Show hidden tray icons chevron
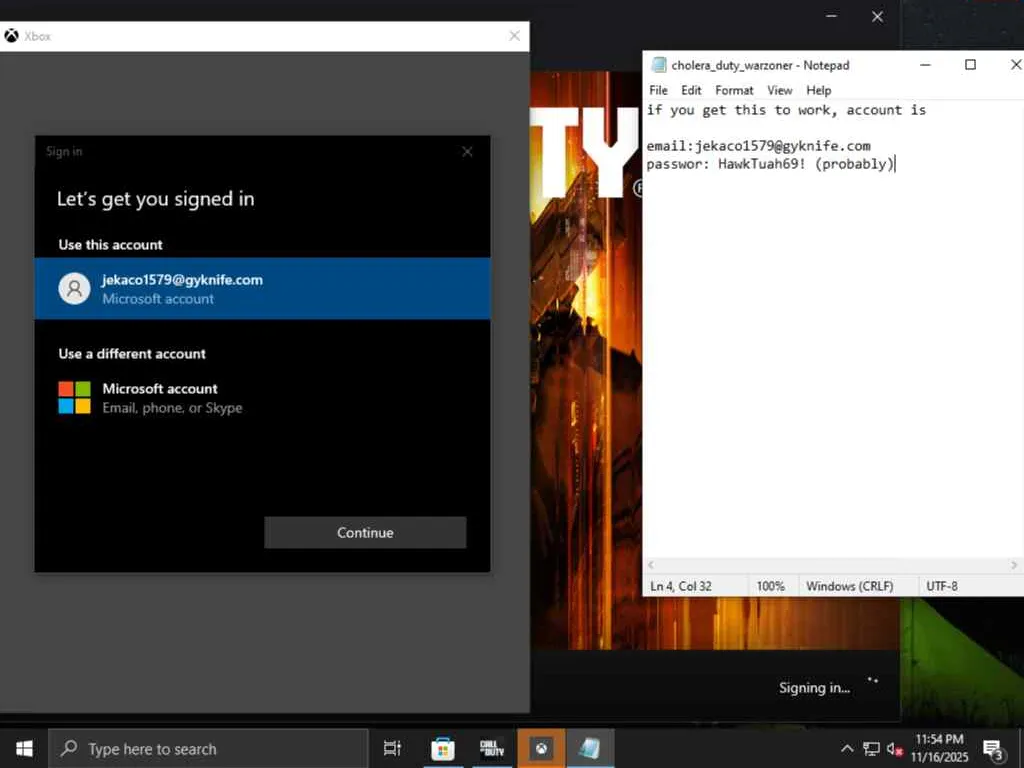Viewport: 1024px width, 768px height. click(x=846, y=748)
